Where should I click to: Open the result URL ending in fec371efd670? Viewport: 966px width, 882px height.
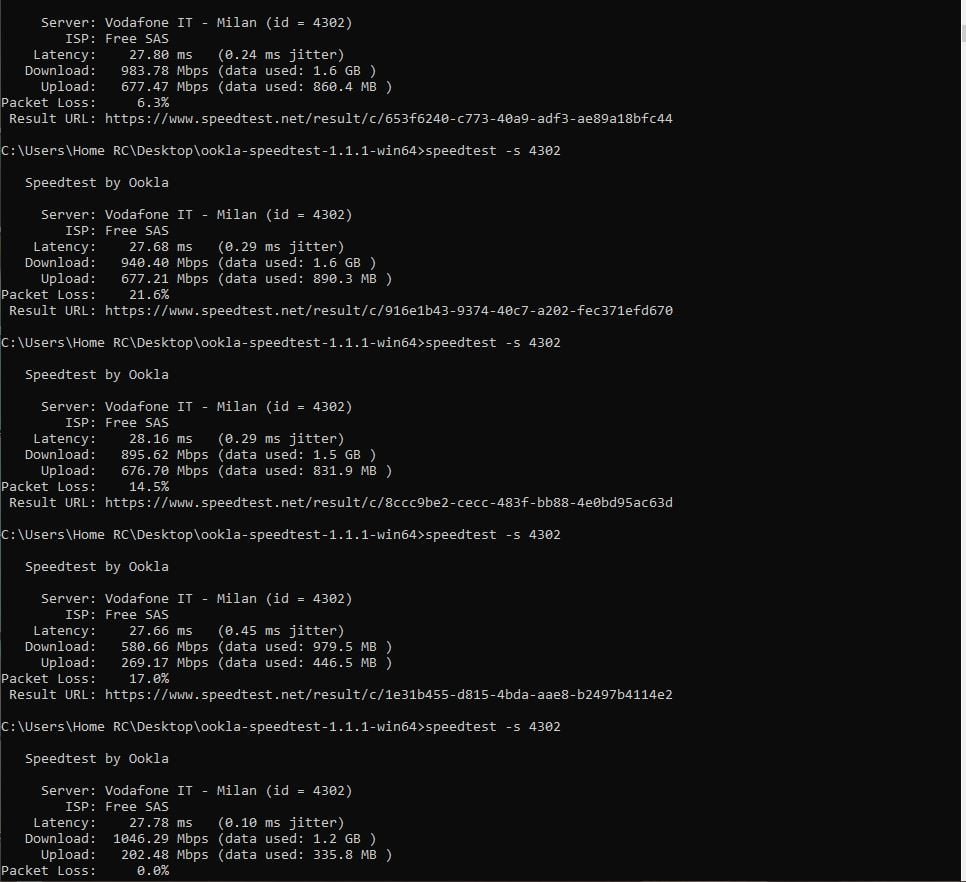pos(388,311)
